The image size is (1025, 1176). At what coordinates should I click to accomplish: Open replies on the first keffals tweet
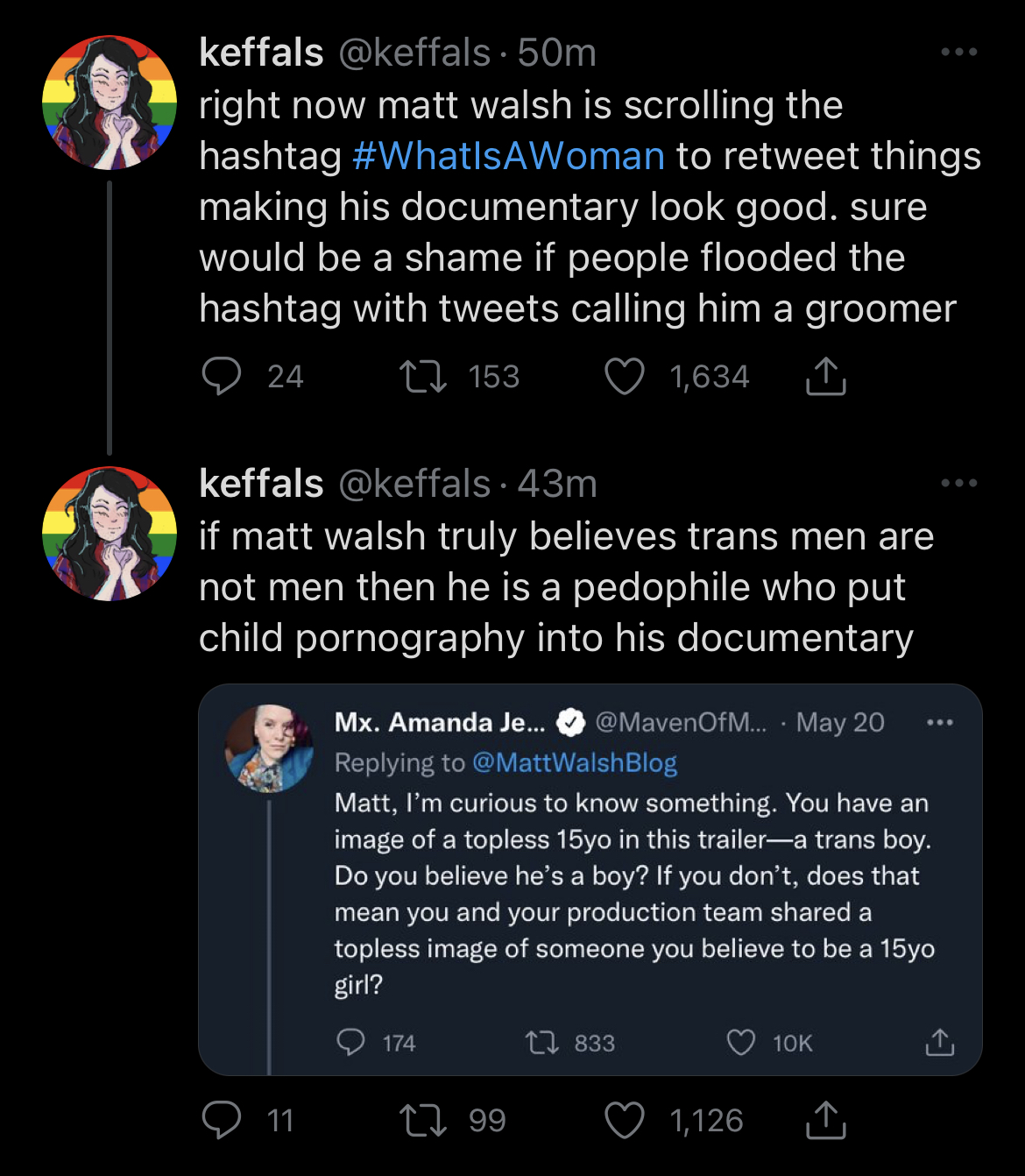(222, 377)
